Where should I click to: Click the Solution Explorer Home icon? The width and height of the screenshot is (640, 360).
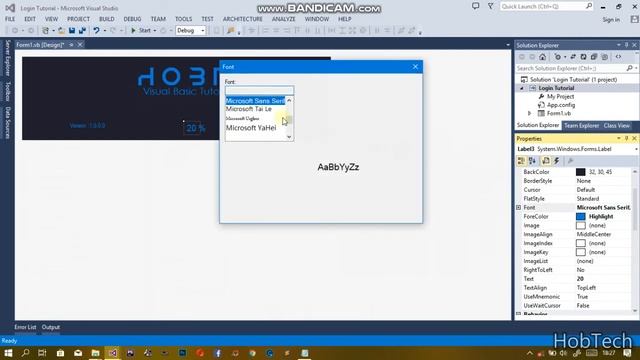542,57
